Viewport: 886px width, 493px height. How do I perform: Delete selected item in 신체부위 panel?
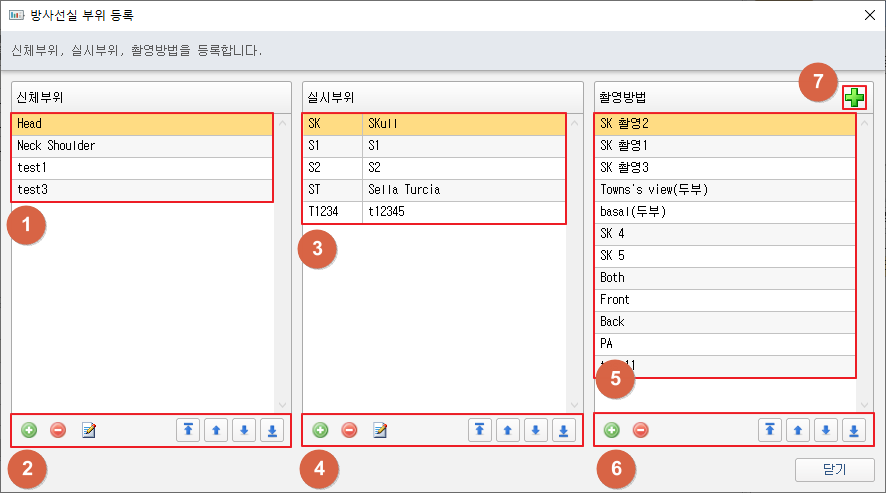click(58, 430)
